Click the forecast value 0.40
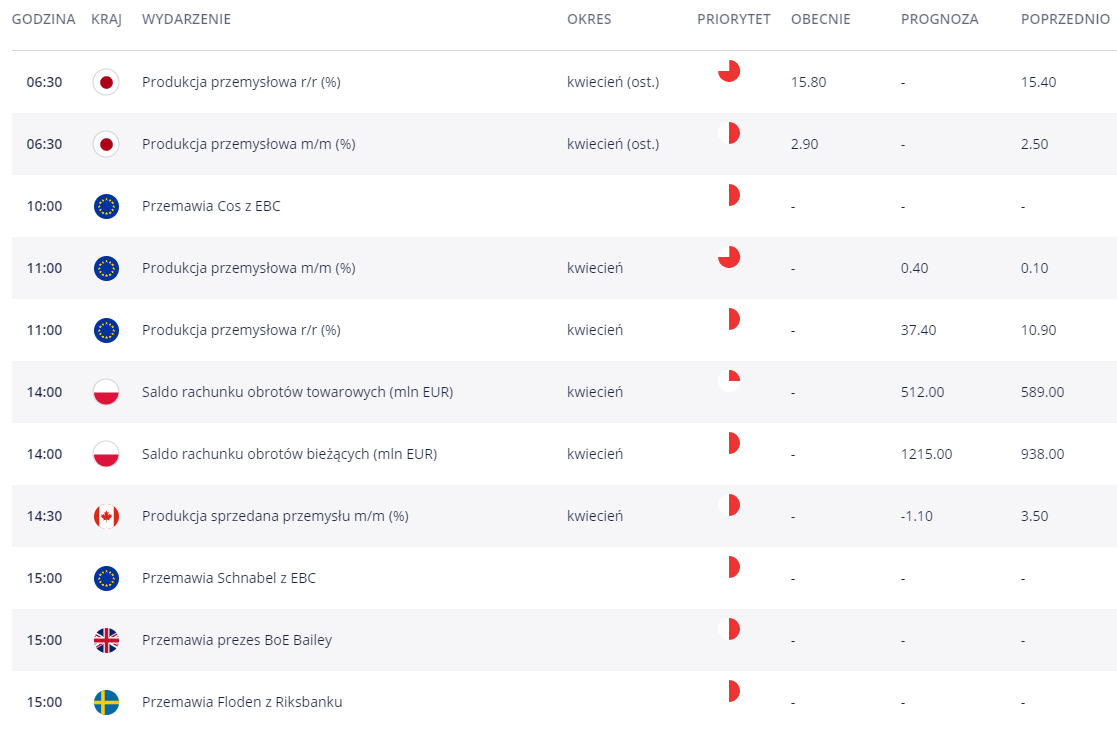Screen dimensions: 1117x736 coord(915,268)
